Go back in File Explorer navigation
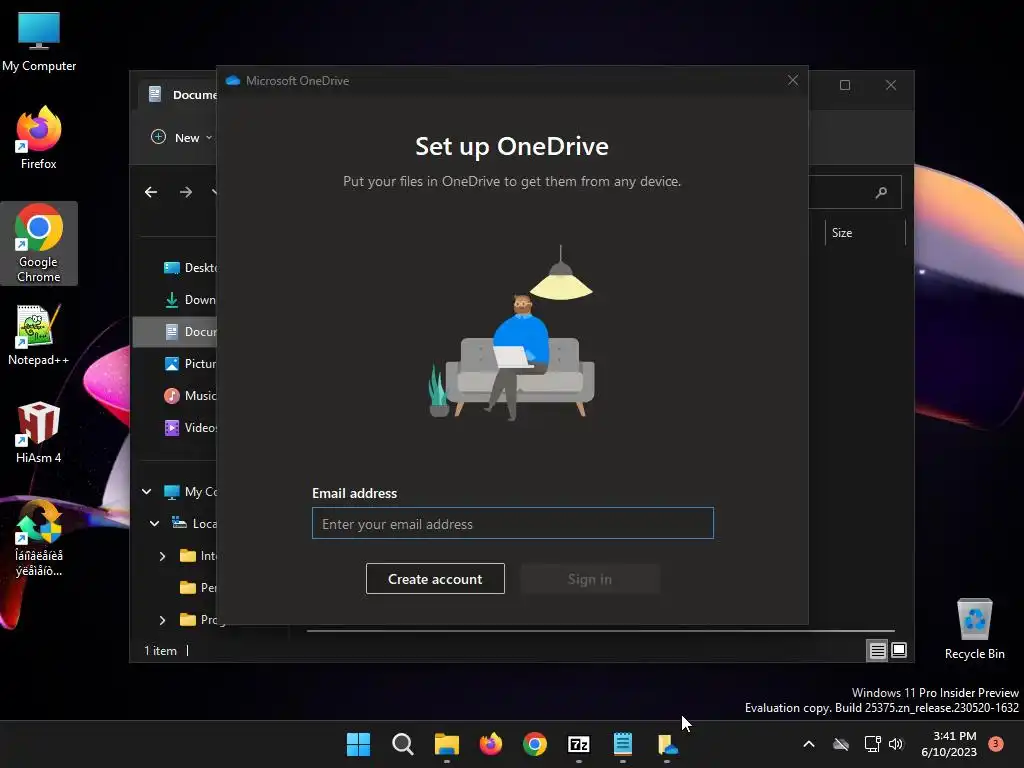Viewport: 1024px width, 768px height. (151, 192)
